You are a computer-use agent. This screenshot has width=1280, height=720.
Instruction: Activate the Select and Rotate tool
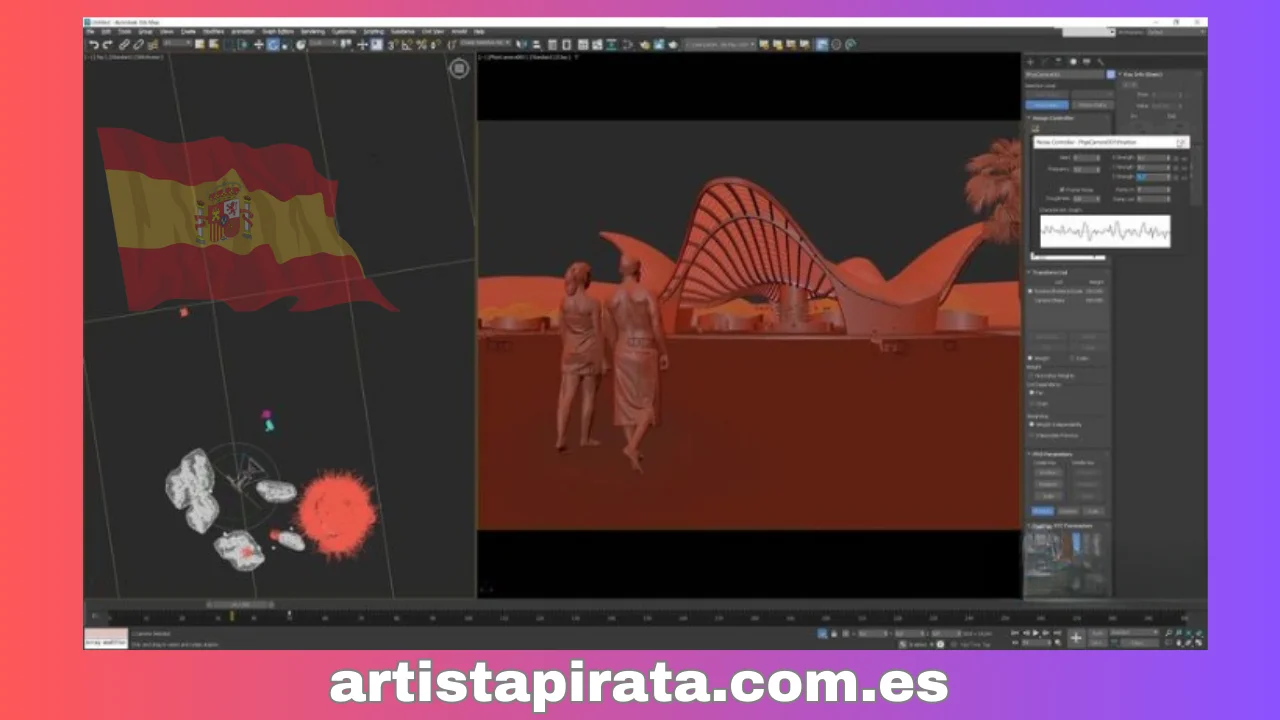[x=273, y=44]
